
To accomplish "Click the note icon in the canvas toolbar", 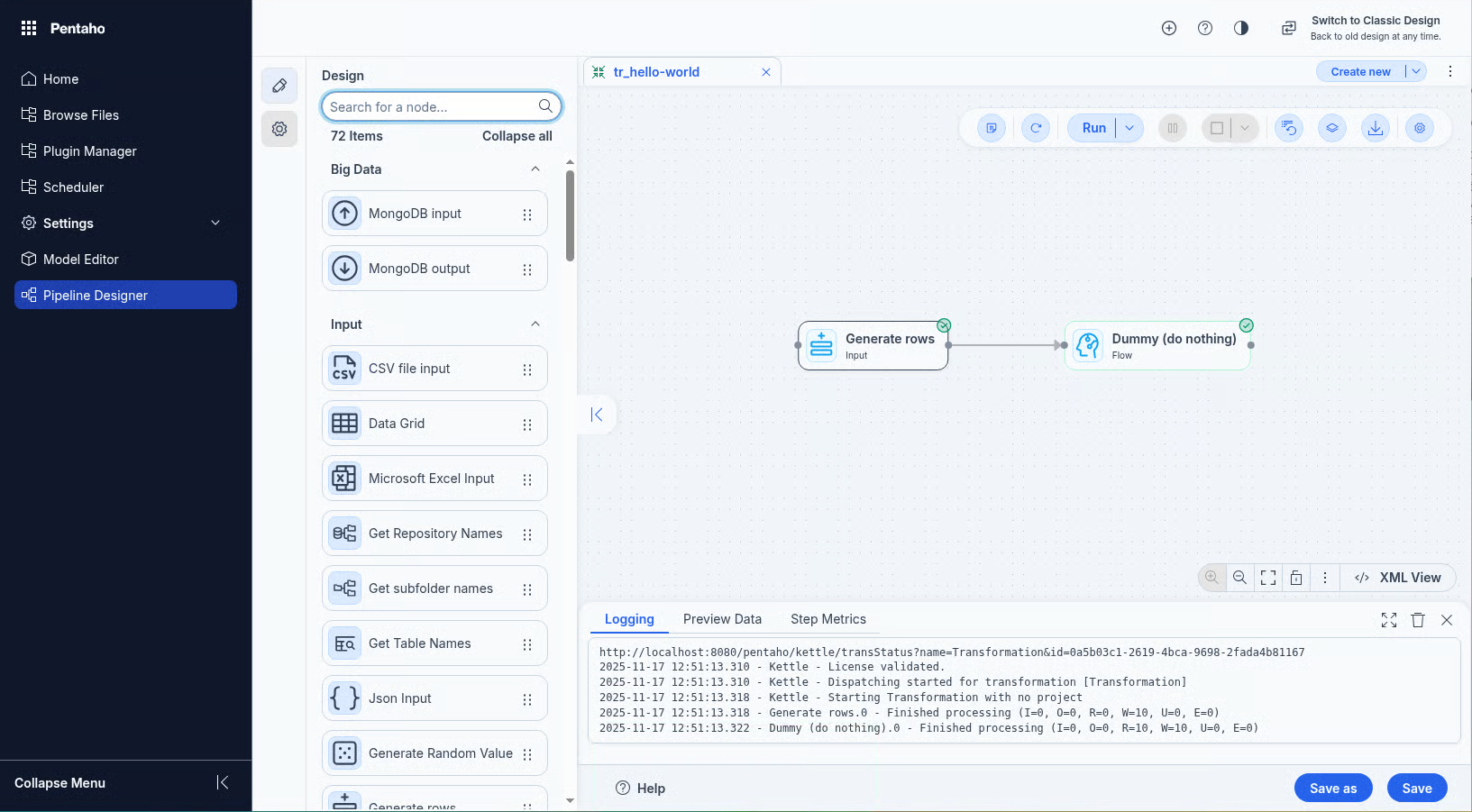I will pos(992,128).
